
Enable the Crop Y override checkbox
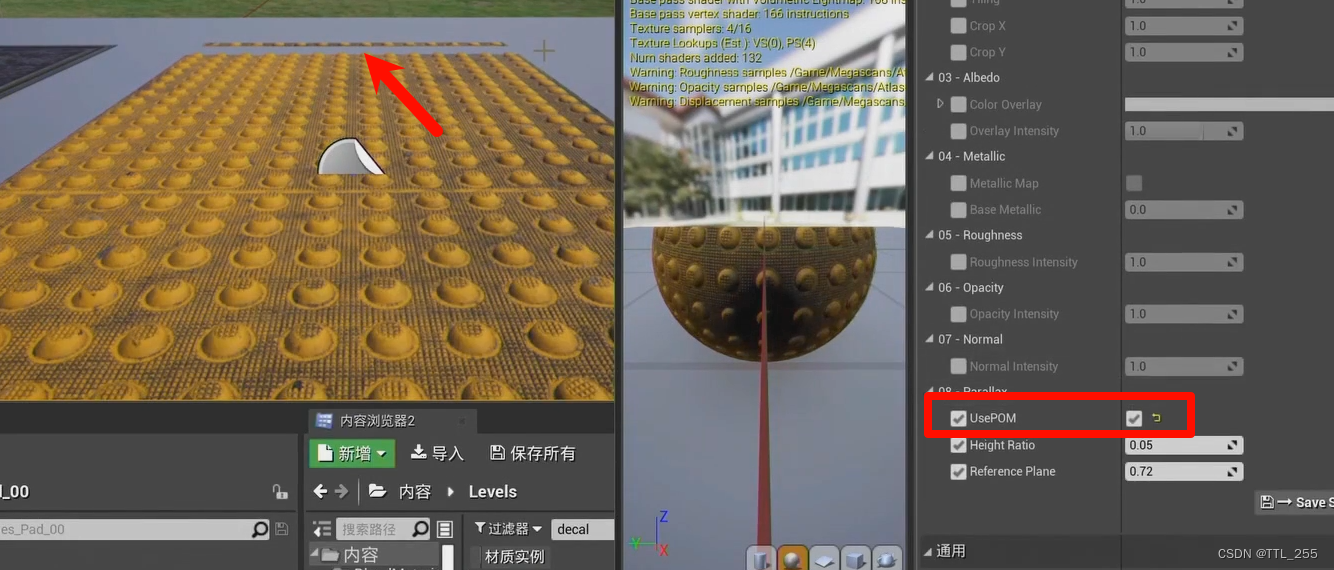click(958, 52)
